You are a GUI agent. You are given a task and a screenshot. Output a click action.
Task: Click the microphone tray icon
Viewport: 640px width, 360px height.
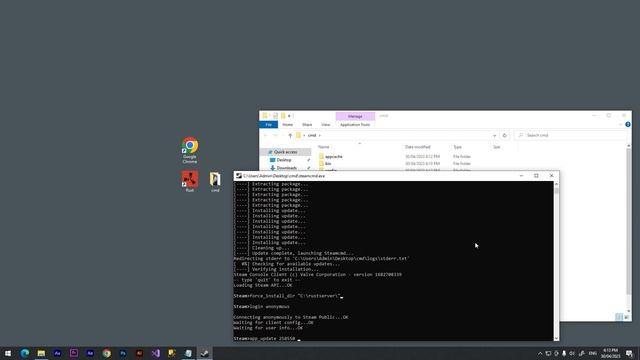(564, 353)
